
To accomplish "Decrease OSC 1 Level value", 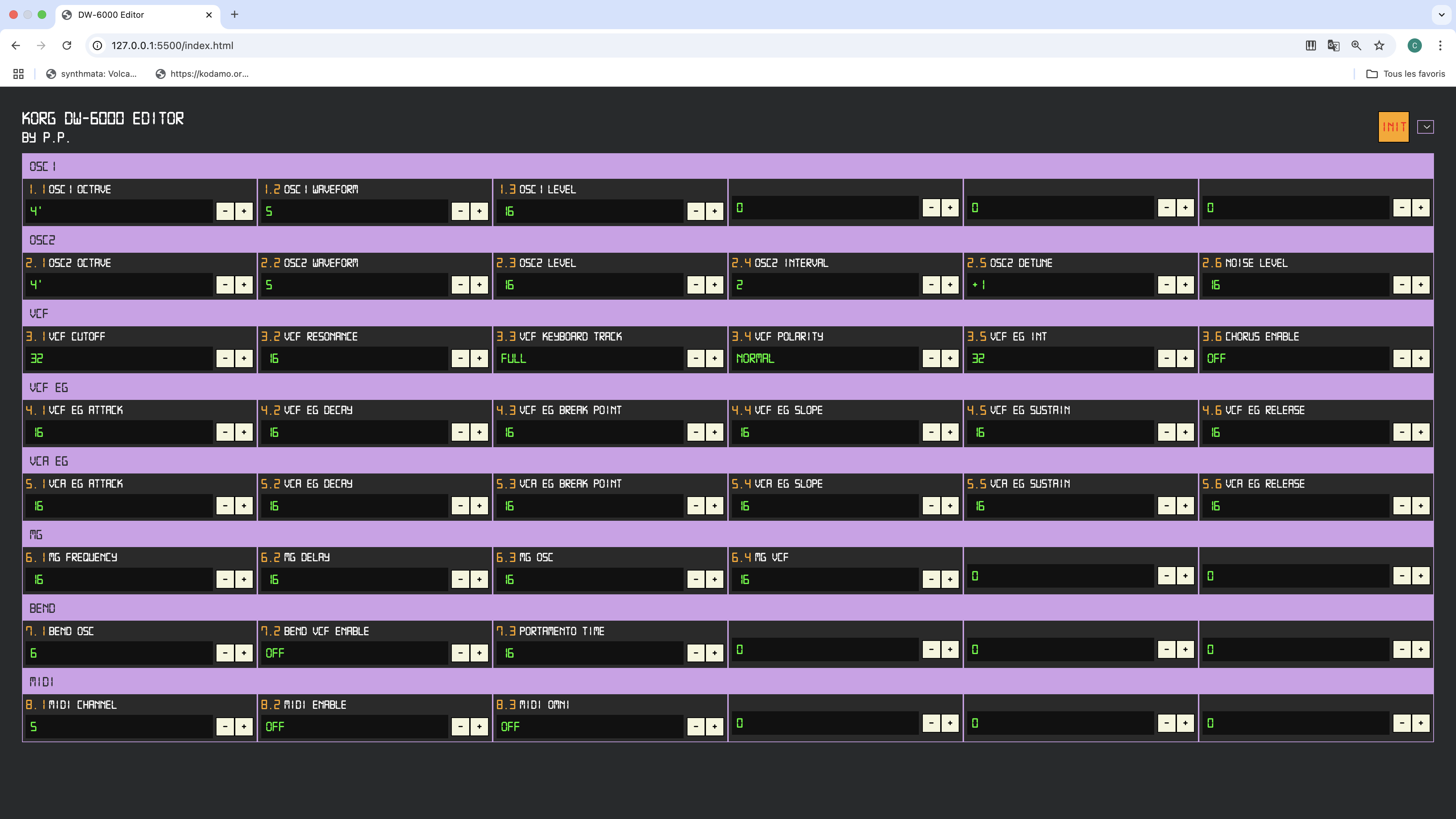I will [696, 212].
